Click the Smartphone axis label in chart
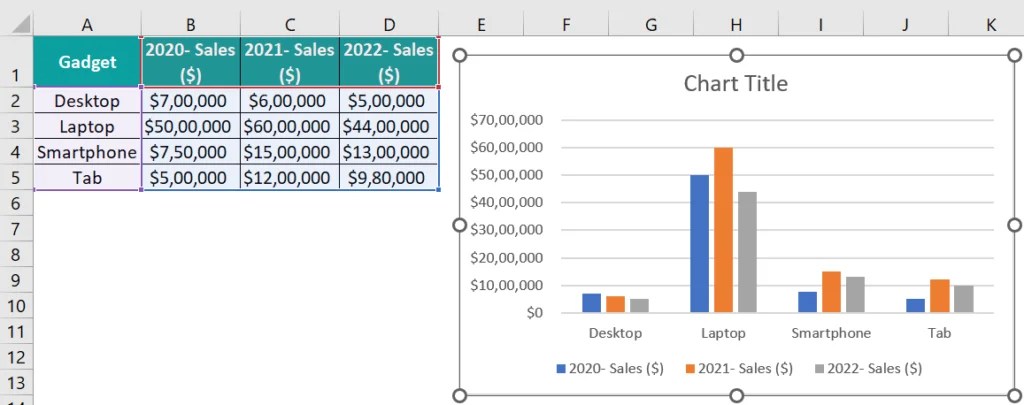1024x405 pixels. (x=831, y=333)
